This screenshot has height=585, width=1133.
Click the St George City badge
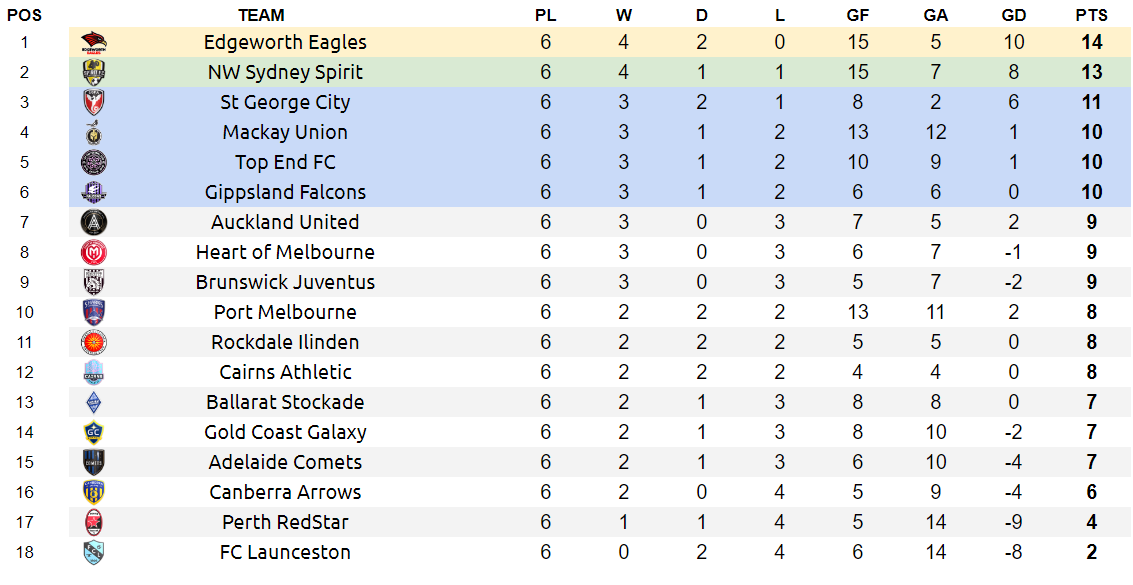[94, 102]
